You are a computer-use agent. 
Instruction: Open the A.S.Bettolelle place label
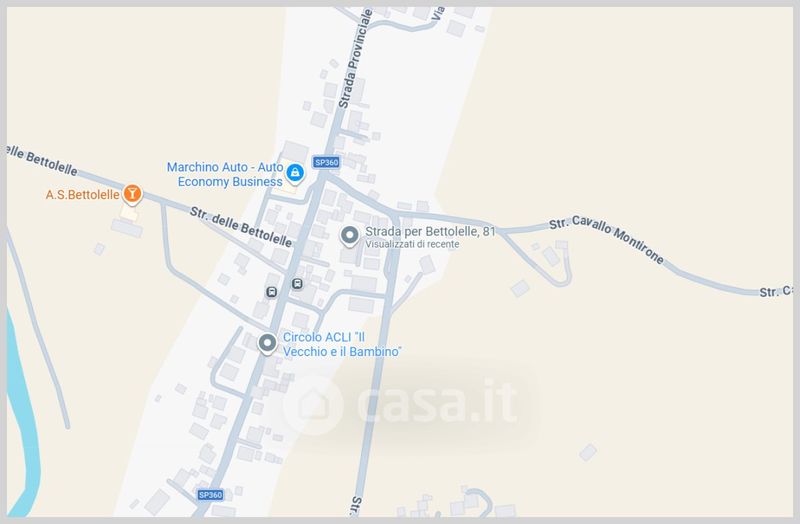click(83, 194)
